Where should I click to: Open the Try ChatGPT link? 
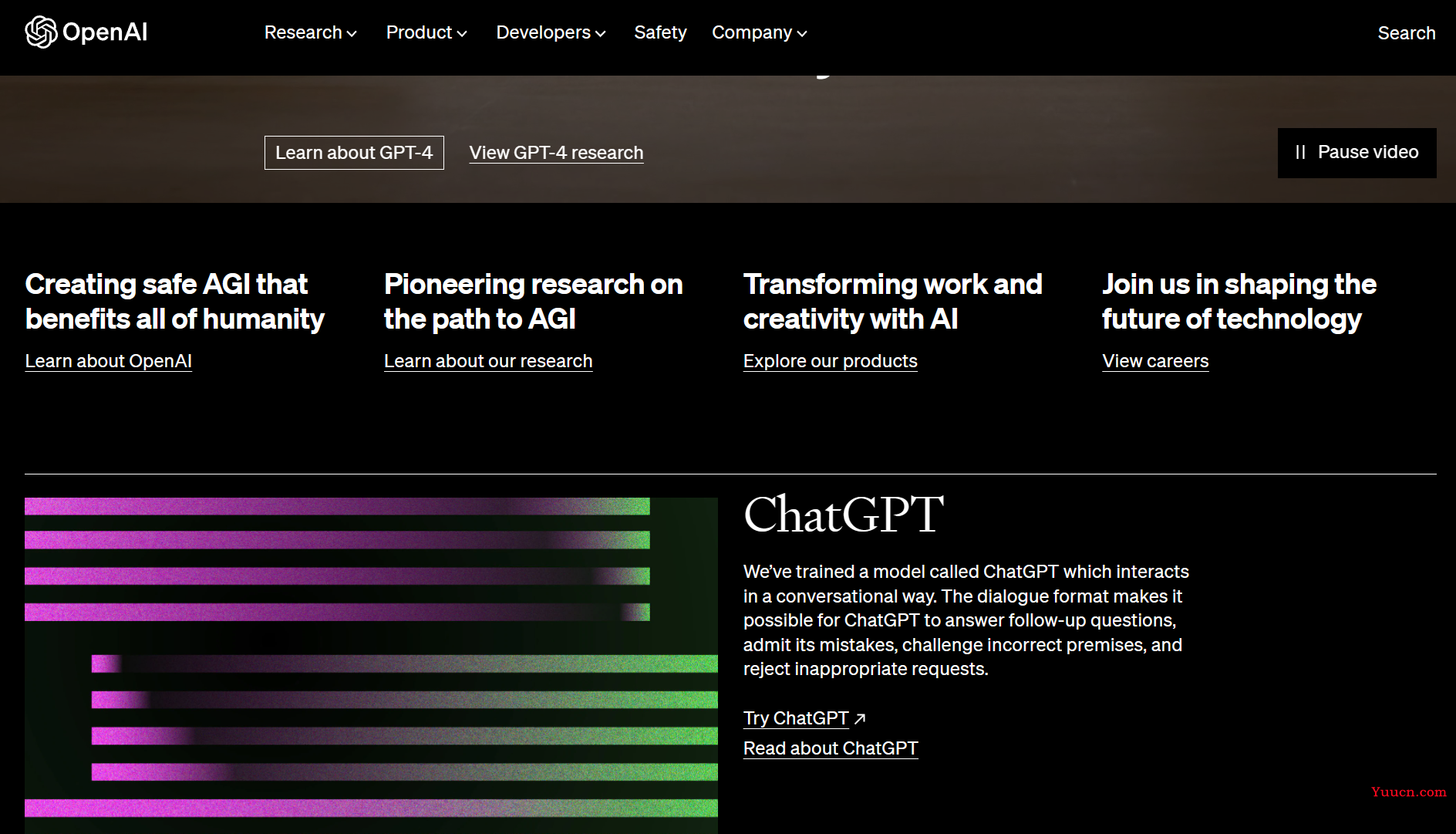[x=796, y=718]
